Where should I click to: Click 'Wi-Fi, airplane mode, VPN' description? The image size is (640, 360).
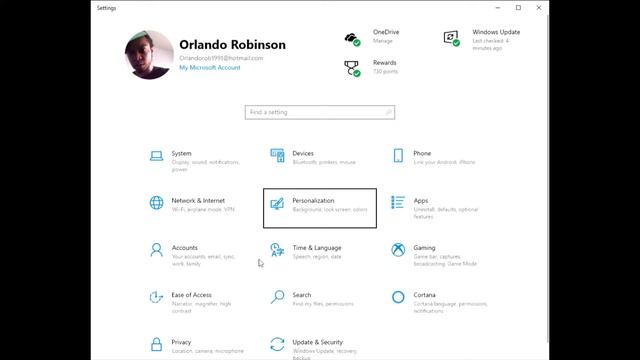tap(203, 209)
